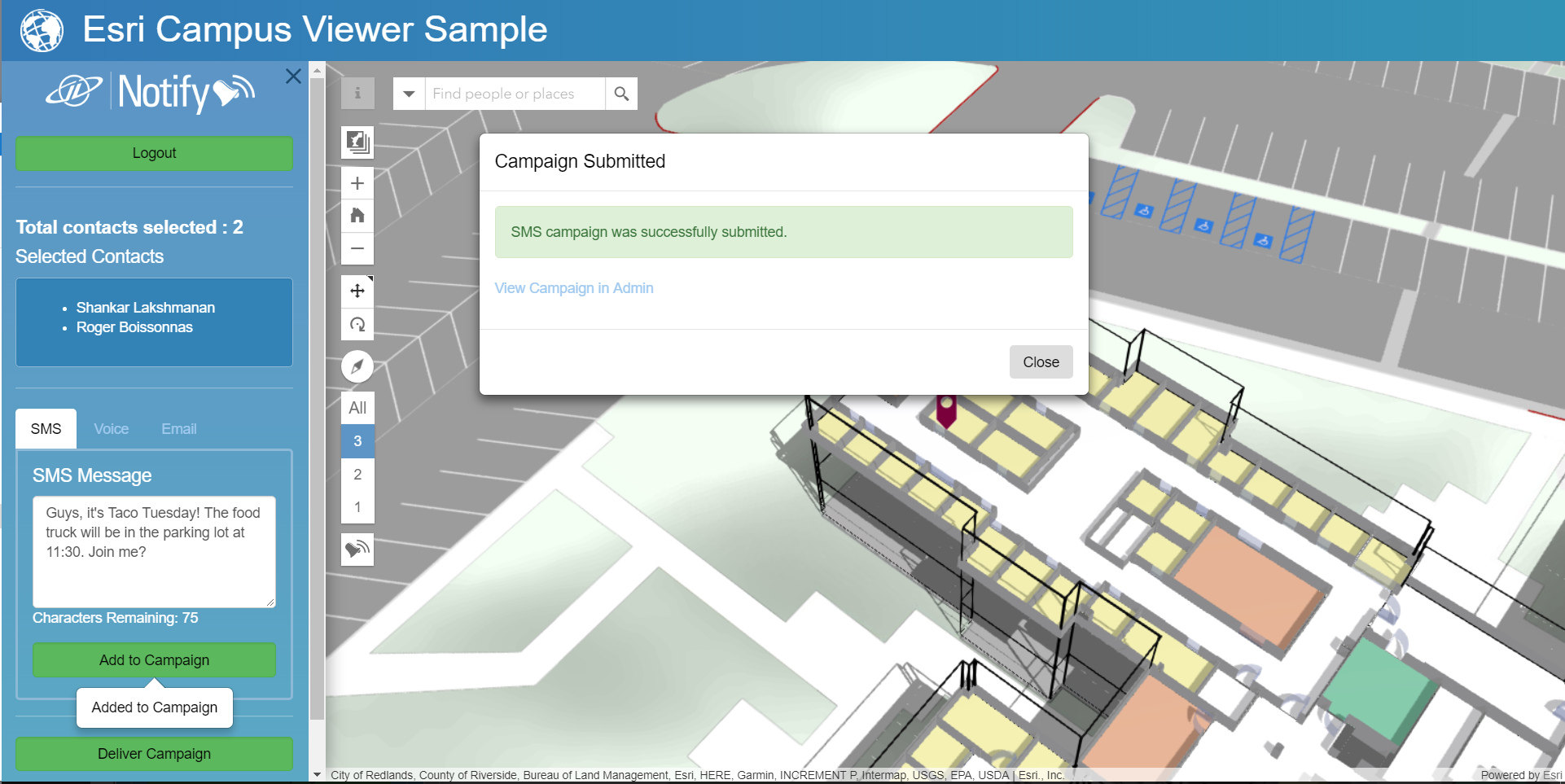Image resolution: width=1565 pixels, height=784 pixels.
Task: Focus the Find people or places field
Action: tap(515, 94)
